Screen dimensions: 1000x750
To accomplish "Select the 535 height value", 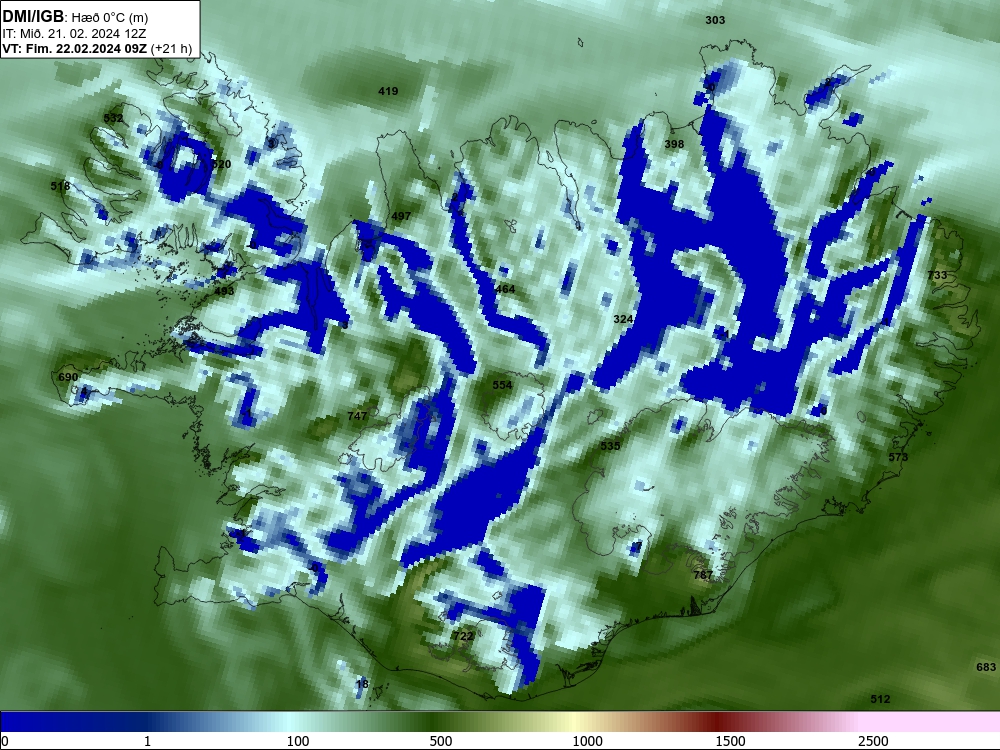I will click(x=610, y=446).
